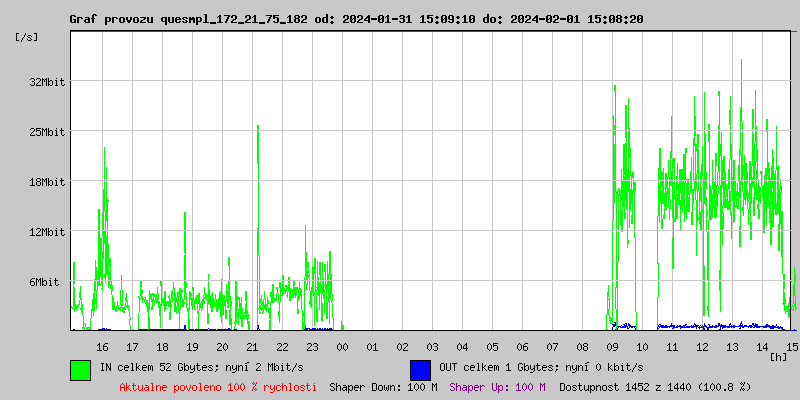The height and width of the screenshot is (400, 800).
Task: Click the hour 16 marker on time axis
Action: (102, 346)
